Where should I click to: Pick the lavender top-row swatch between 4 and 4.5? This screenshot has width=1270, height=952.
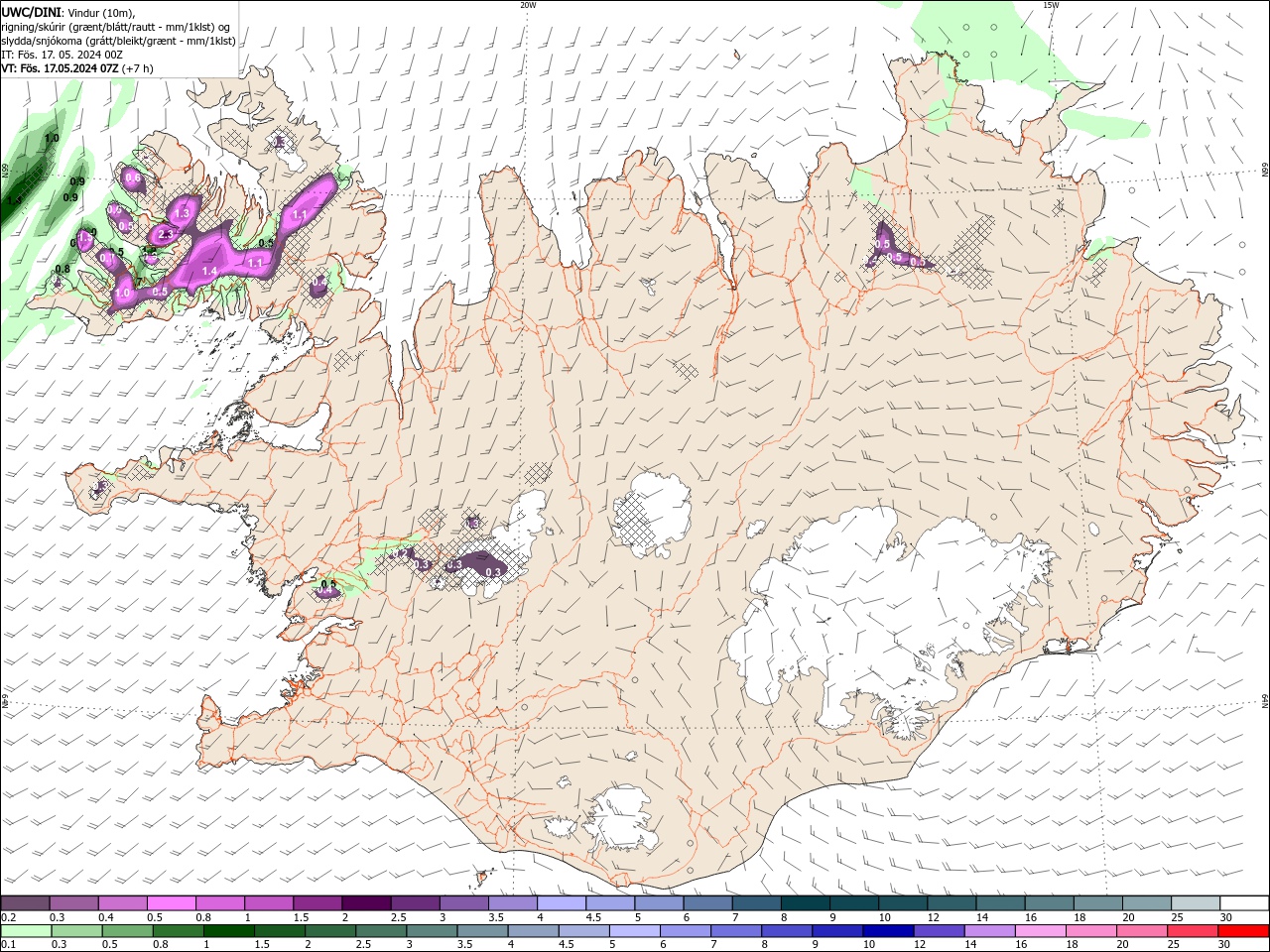click(x=562, y=902)
